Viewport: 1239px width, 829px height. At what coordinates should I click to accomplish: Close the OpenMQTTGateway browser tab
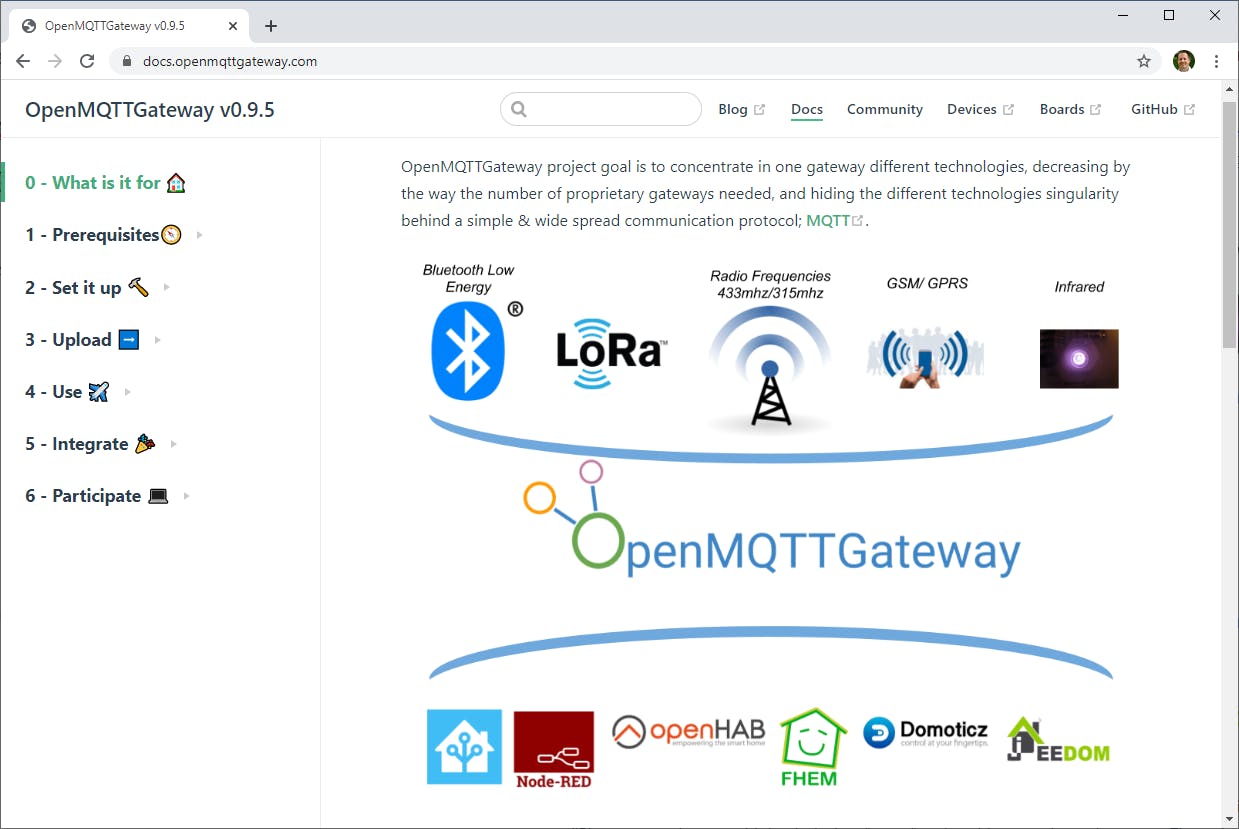pos(235,26)
